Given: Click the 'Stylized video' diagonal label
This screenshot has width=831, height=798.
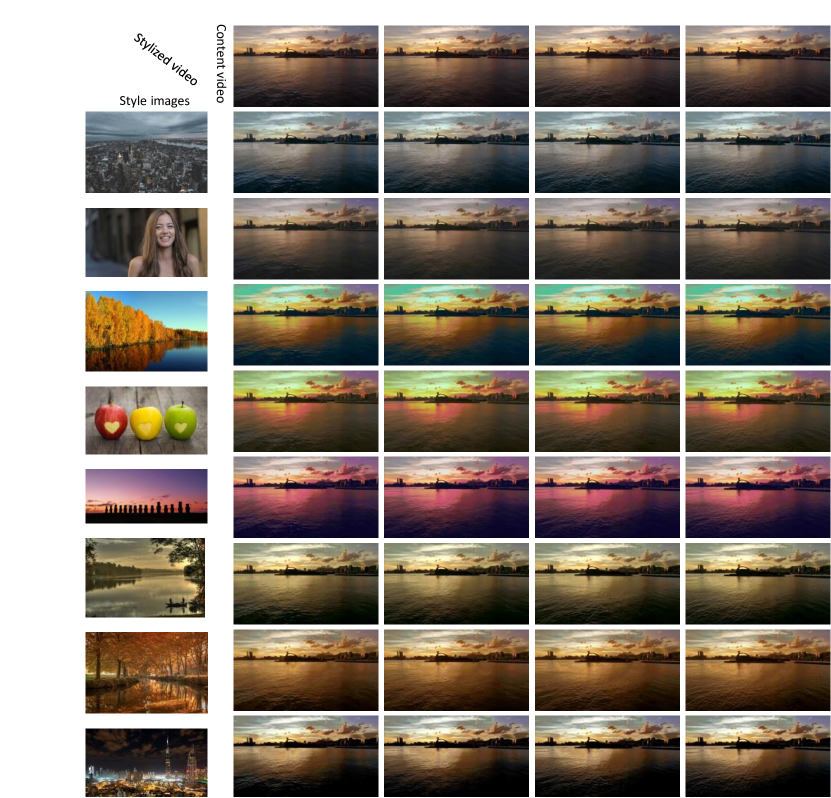Looking at the screenshot, I should [165, 59].
